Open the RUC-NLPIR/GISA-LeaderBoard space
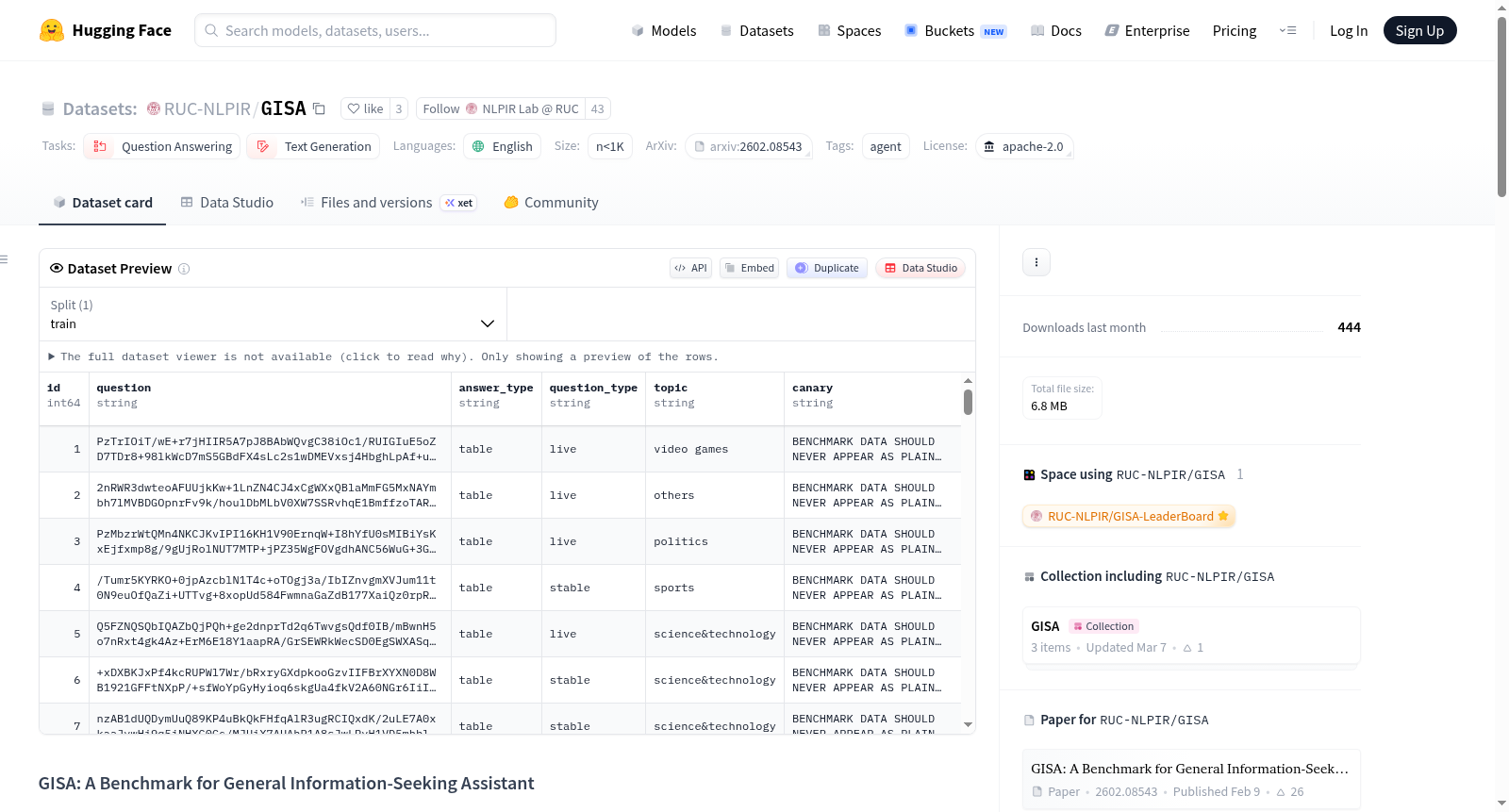Viewport: 1509px width, 812px height. [x=1129, y=516]
